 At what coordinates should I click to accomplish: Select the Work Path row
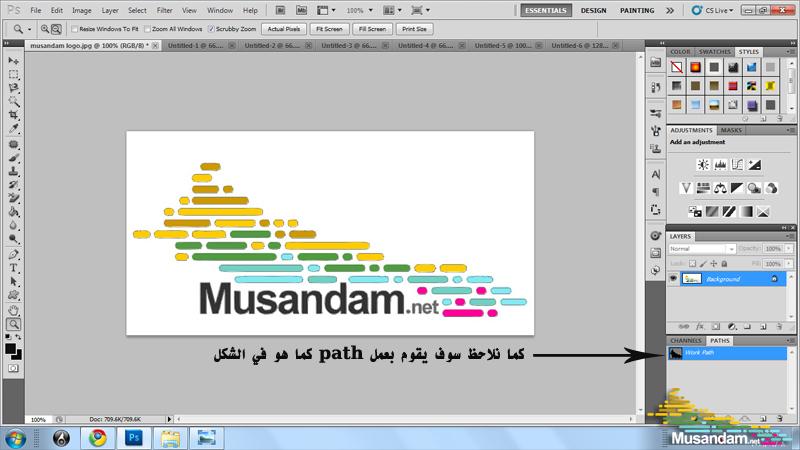[x=727, y=353]
